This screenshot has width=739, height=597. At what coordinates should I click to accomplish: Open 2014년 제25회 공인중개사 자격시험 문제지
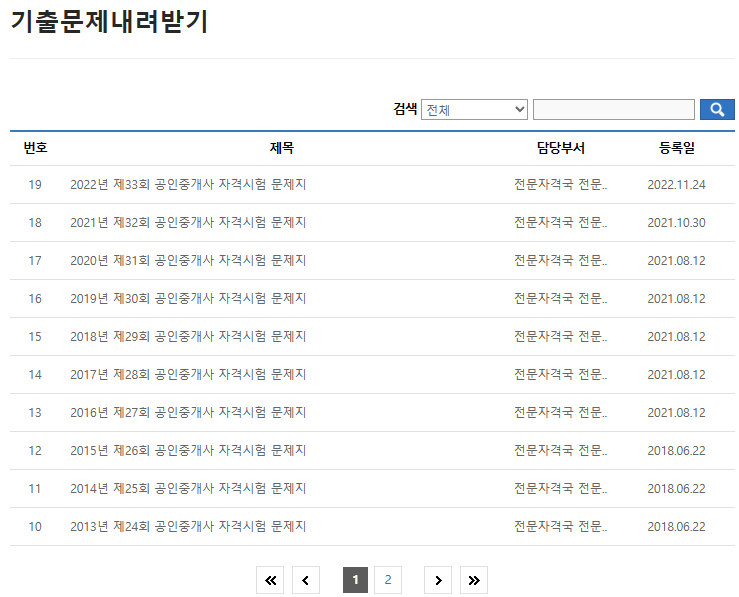(188, 489)
